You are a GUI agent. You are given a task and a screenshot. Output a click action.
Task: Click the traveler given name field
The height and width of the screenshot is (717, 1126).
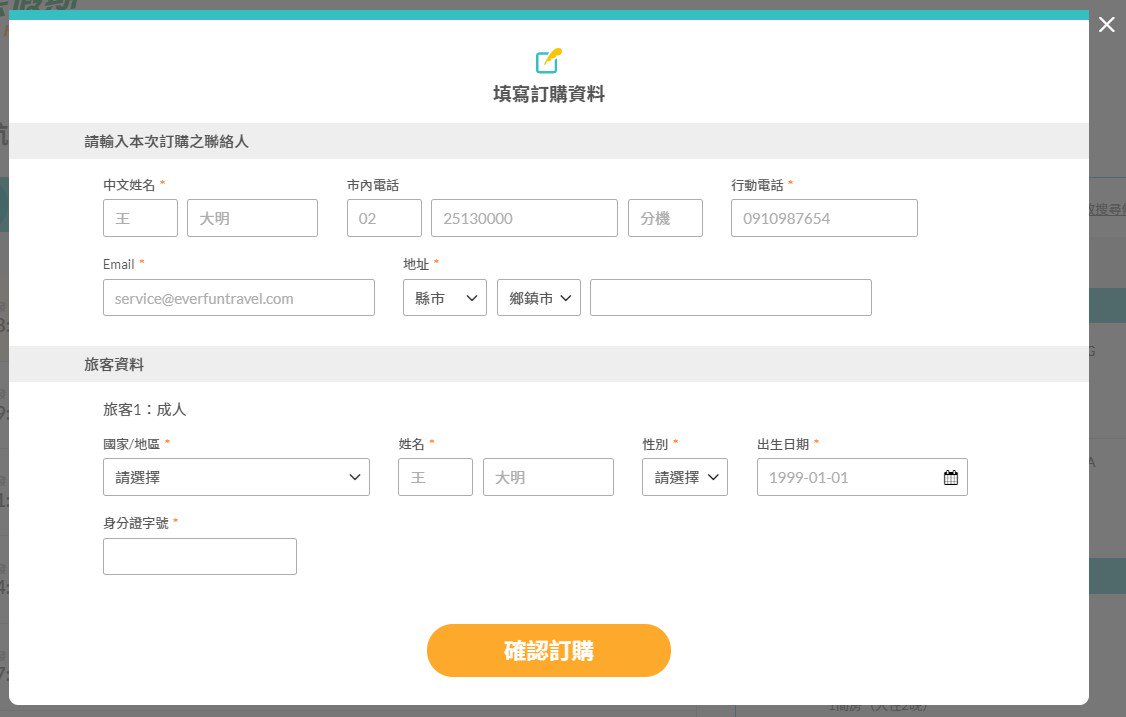(548, 478)
